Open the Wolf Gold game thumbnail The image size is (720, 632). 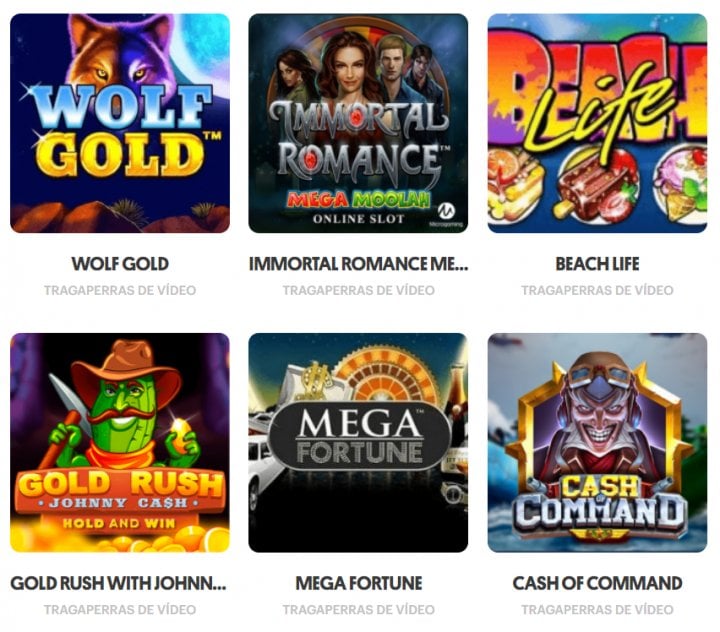(120, 123)
